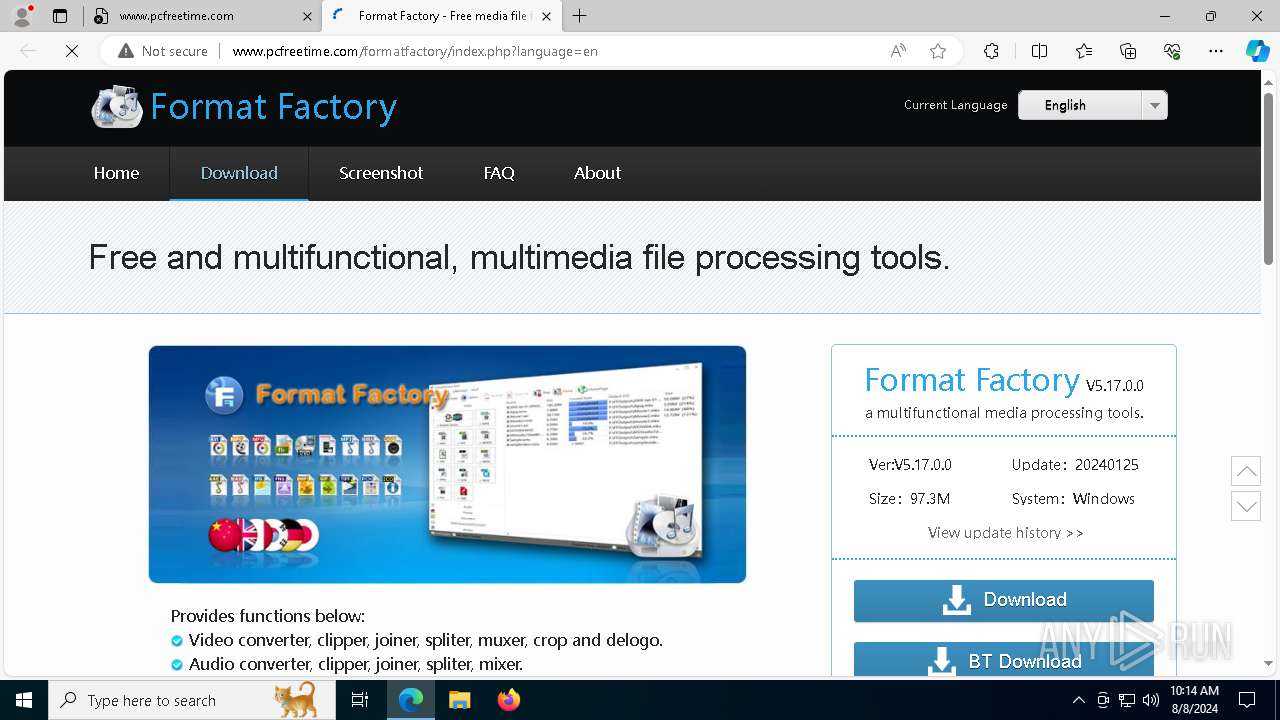Screen dimensions: 1280x720
Task: Open the Screenshot menu item
Action: click(381, 173)
